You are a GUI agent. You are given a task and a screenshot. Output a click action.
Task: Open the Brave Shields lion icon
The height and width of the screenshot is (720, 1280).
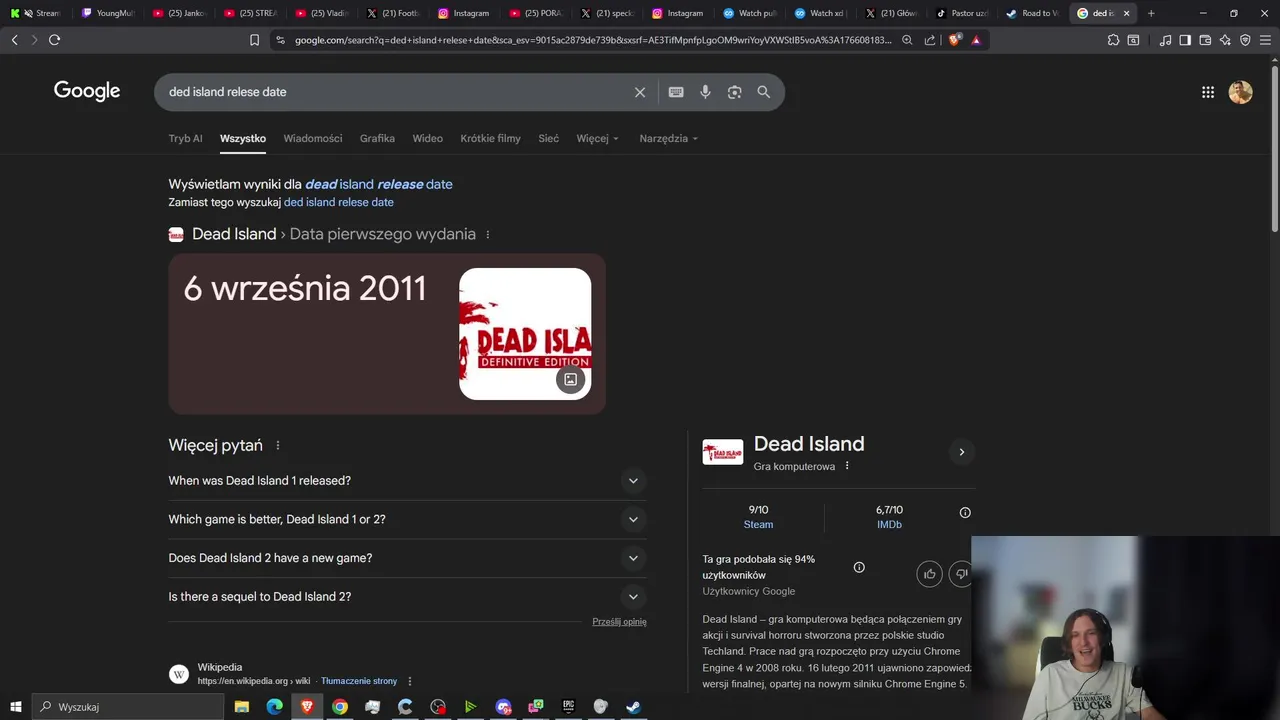pos(954,40)
